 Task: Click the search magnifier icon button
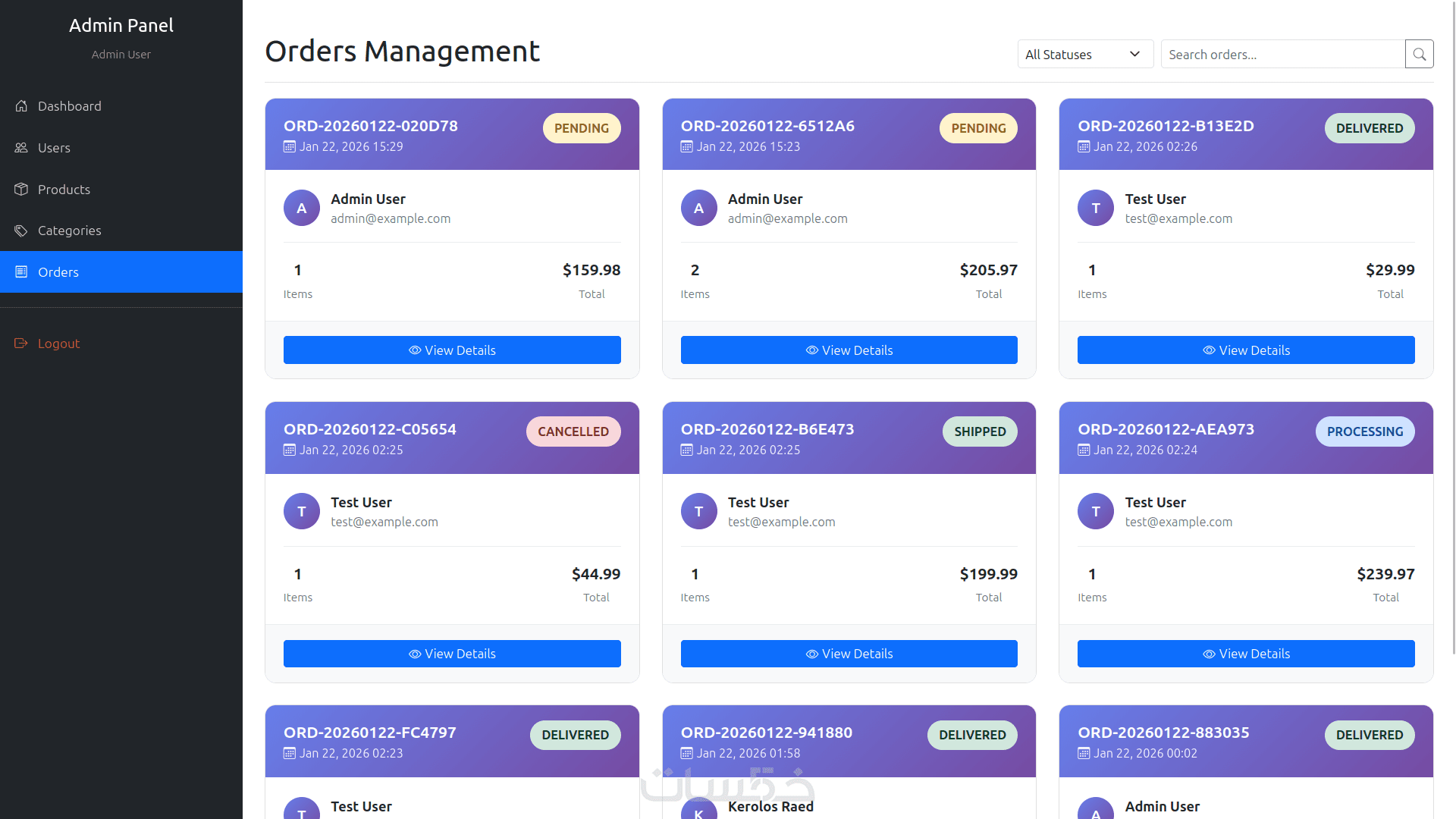click(1419, 55)
